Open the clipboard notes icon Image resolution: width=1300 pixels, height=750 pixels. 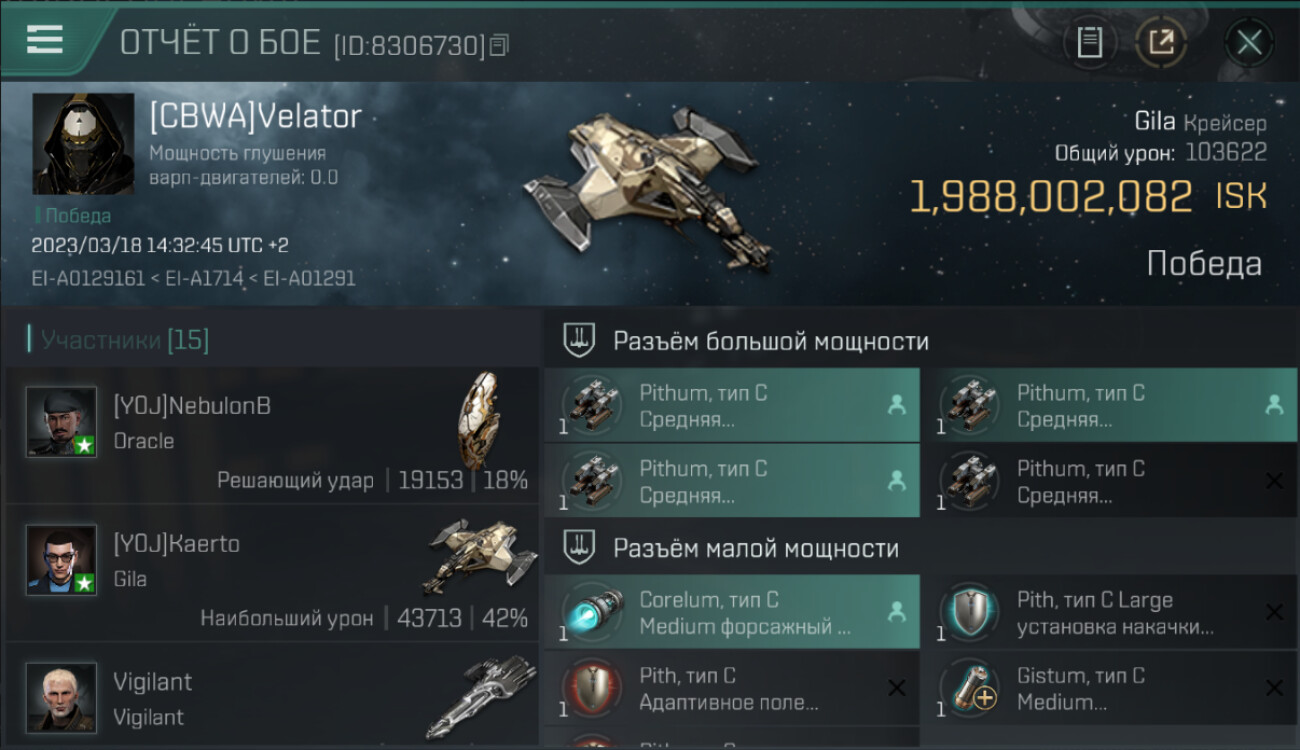pos(1090,43)
